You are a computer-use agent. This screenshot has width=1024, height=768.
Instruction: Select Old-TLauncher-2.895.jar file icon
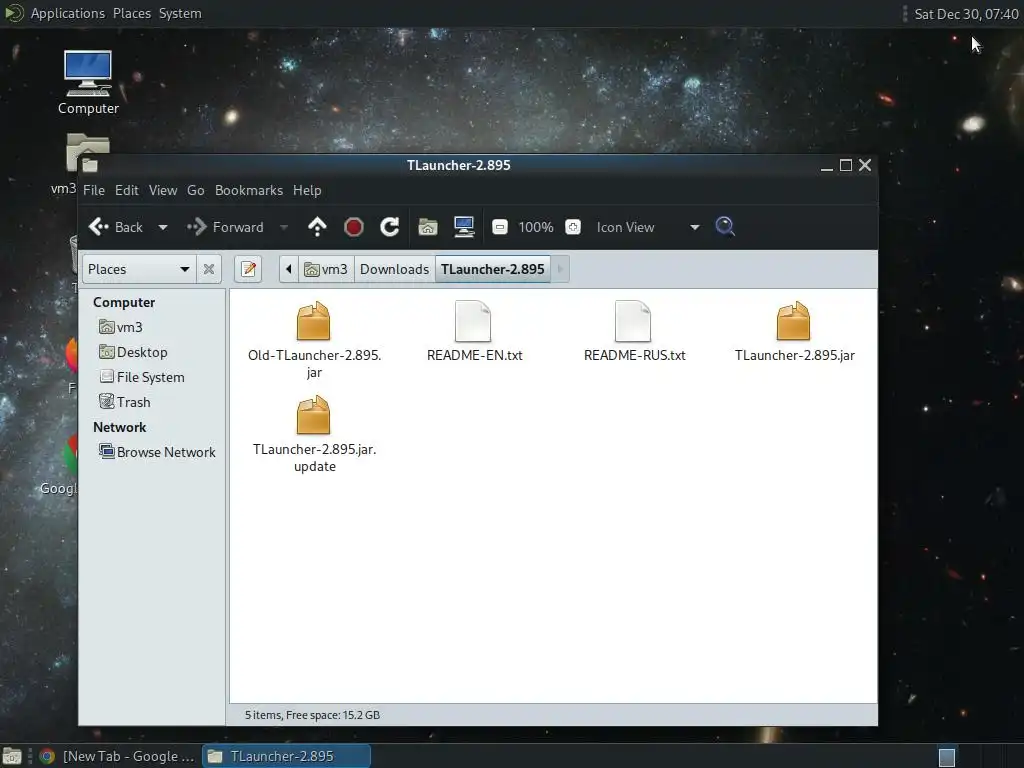(x=313, y=321)
